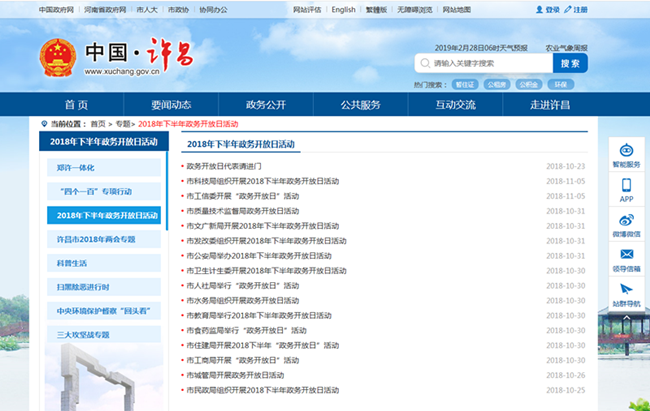
Task: Open article 政务开放日代表请进门
Action: tap(223, 166)
